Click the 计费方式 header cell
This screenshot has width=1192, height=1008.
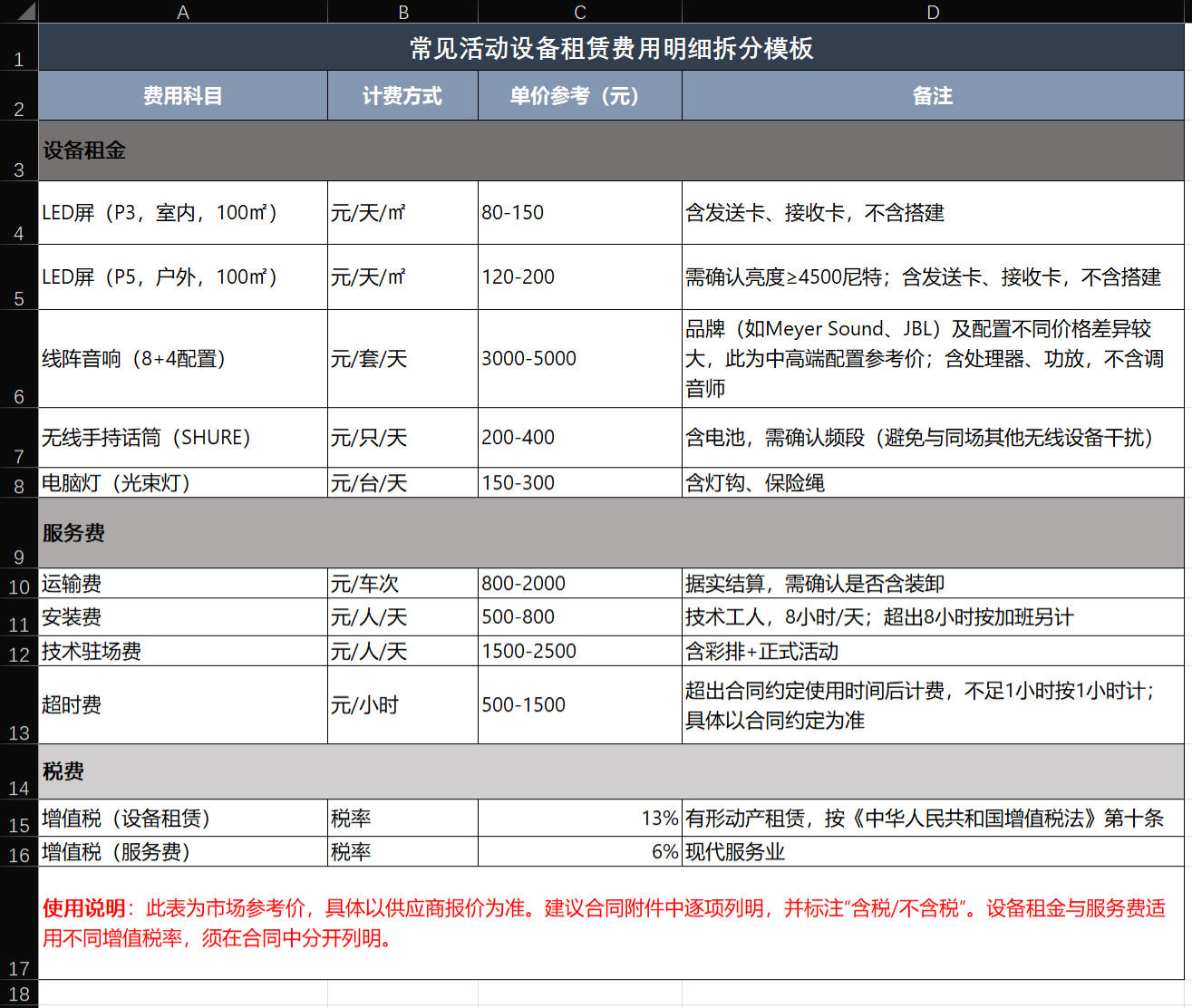(x=403, y=96)
